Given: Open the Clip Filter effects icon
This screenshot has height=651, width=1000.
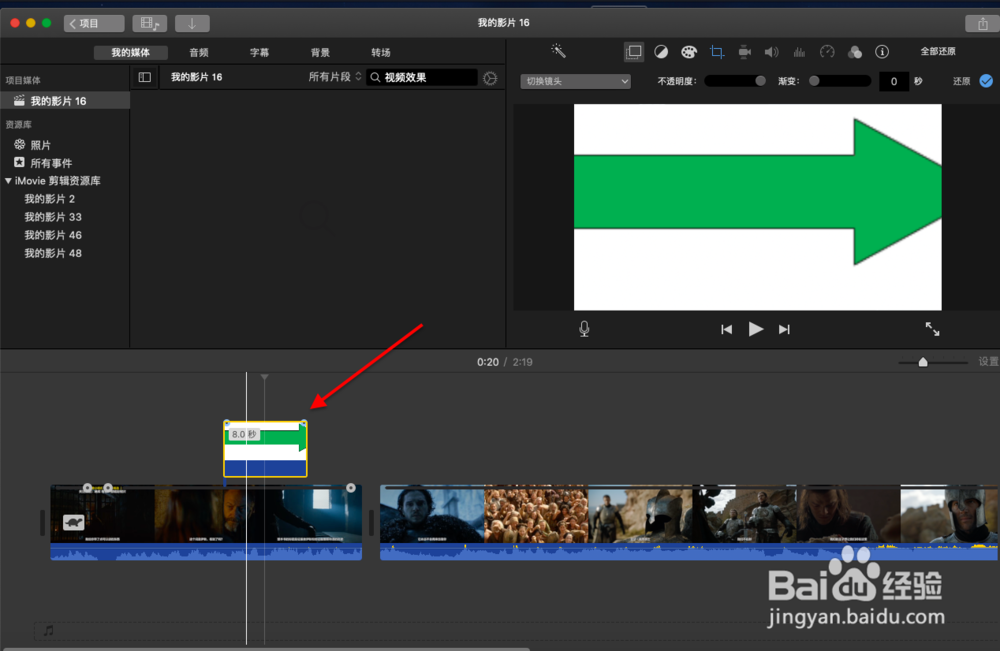Looking at the screenshot, I should [x=855, y=51].
